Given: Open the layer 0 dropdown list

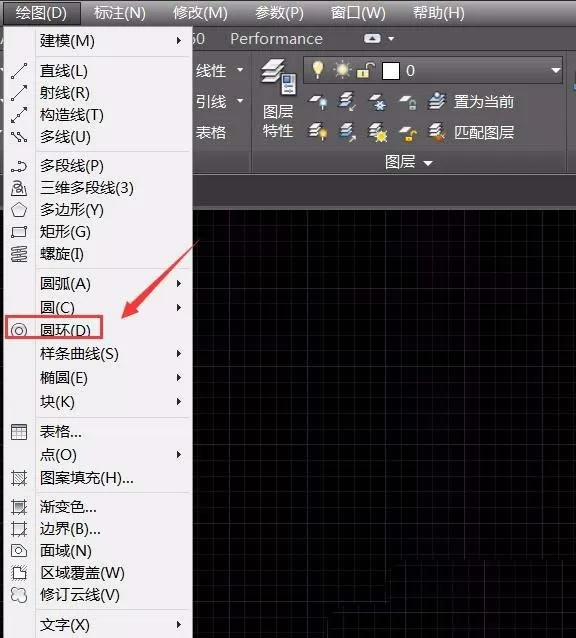Looking at the screenshot, I should (x=556, y=71).
